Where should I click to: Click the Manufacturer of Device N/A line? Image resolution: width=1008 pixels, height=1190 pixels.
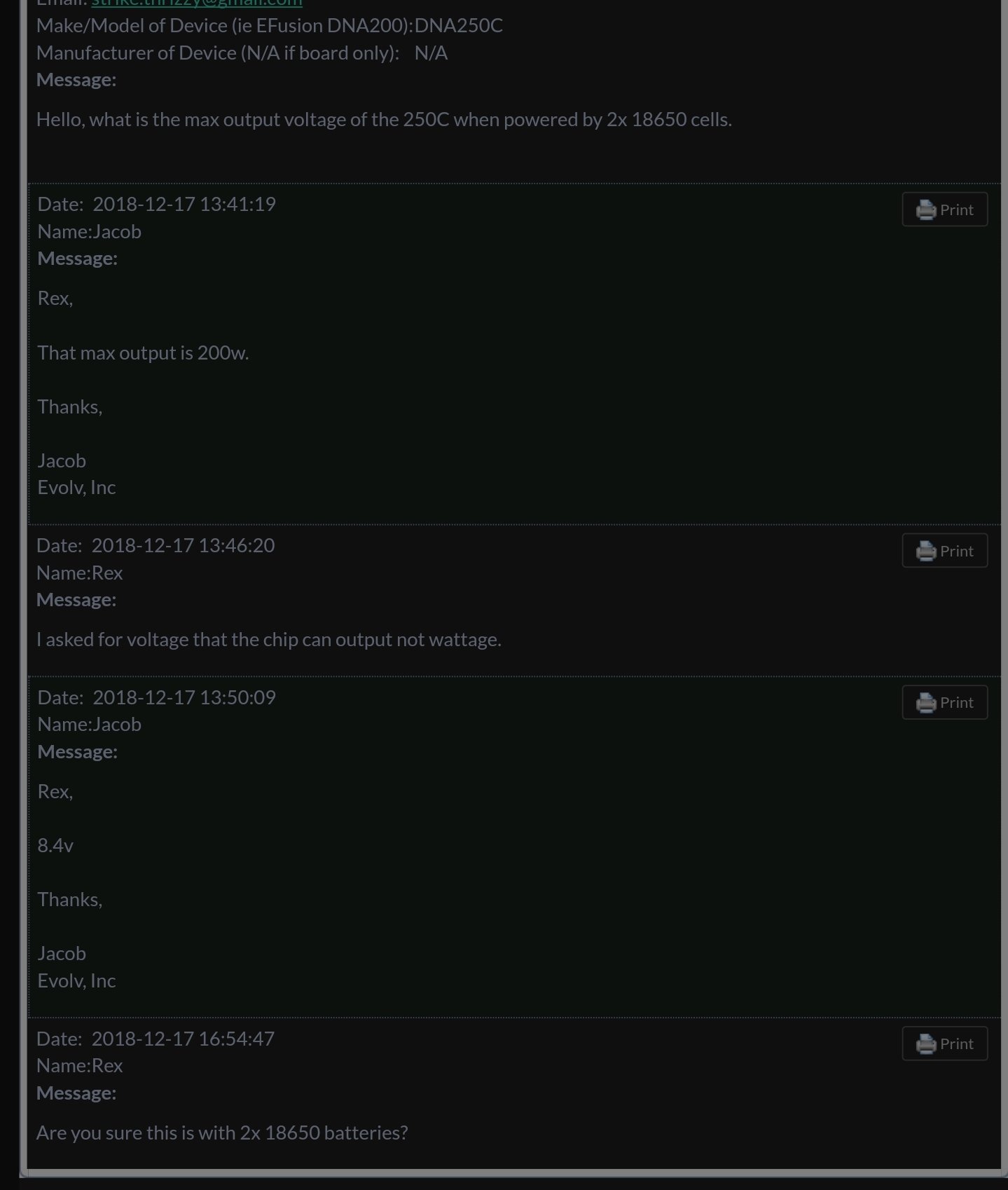(242, 53)
